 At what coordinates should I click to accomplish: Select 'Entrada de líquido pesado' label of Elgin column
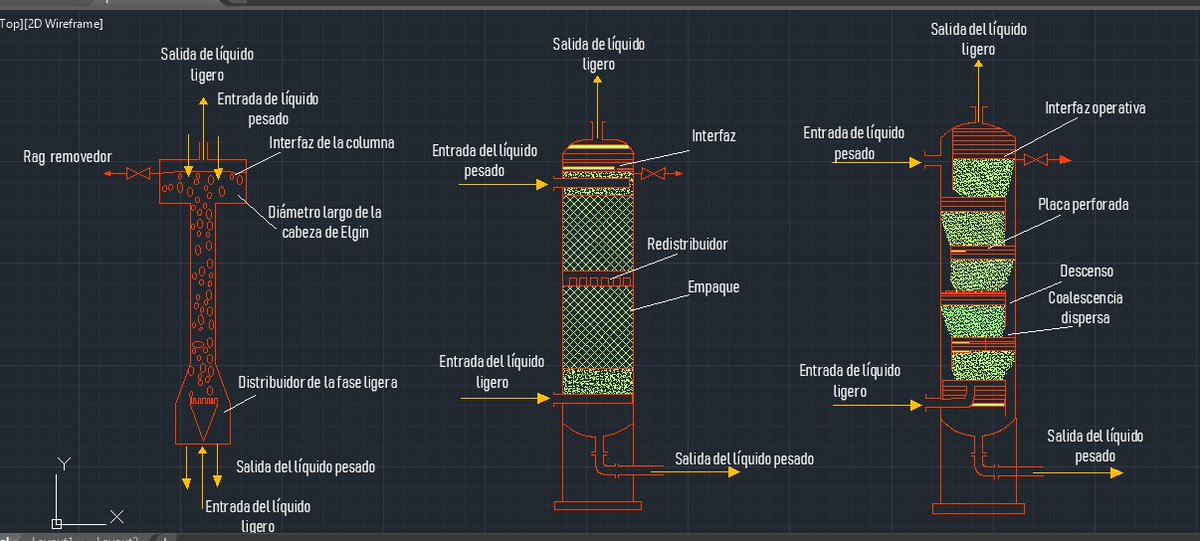[268, 109]
